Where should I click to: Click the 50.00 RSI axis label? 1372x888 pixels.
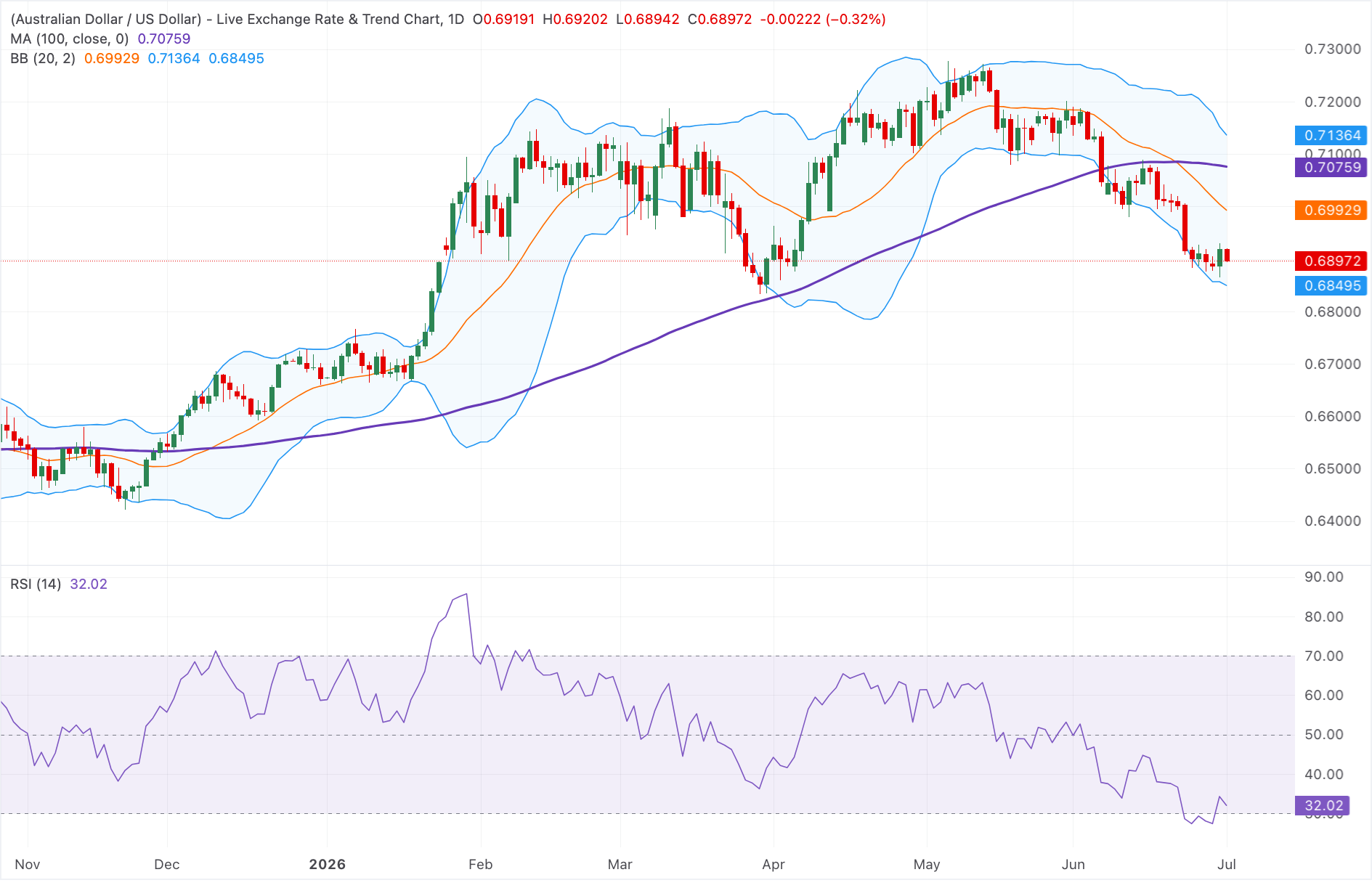(x=1324, y=735)
